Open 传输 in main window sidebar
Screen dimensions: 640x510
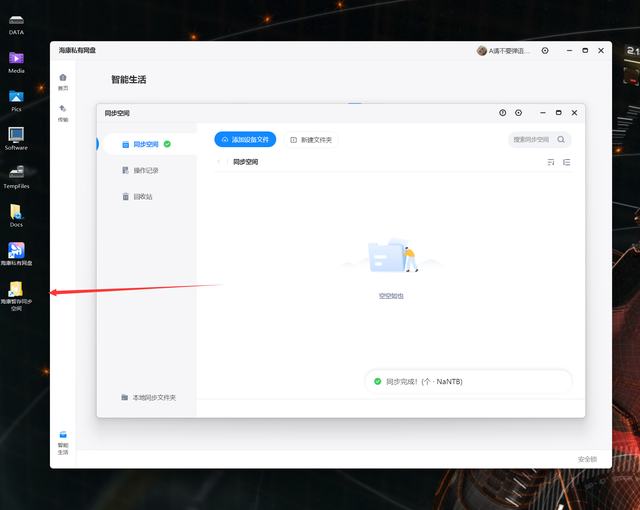coord(63,113)
